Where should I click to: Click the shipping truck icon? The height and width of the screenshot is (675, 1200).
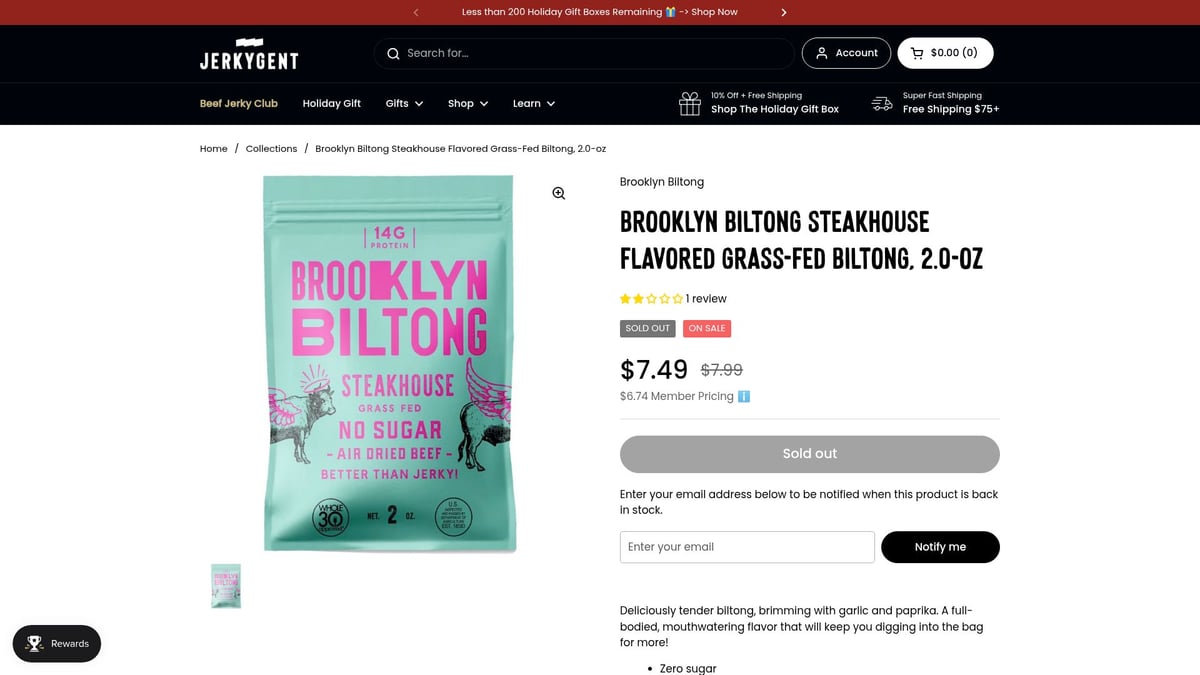pyautogui.click(x=881, y=103)
